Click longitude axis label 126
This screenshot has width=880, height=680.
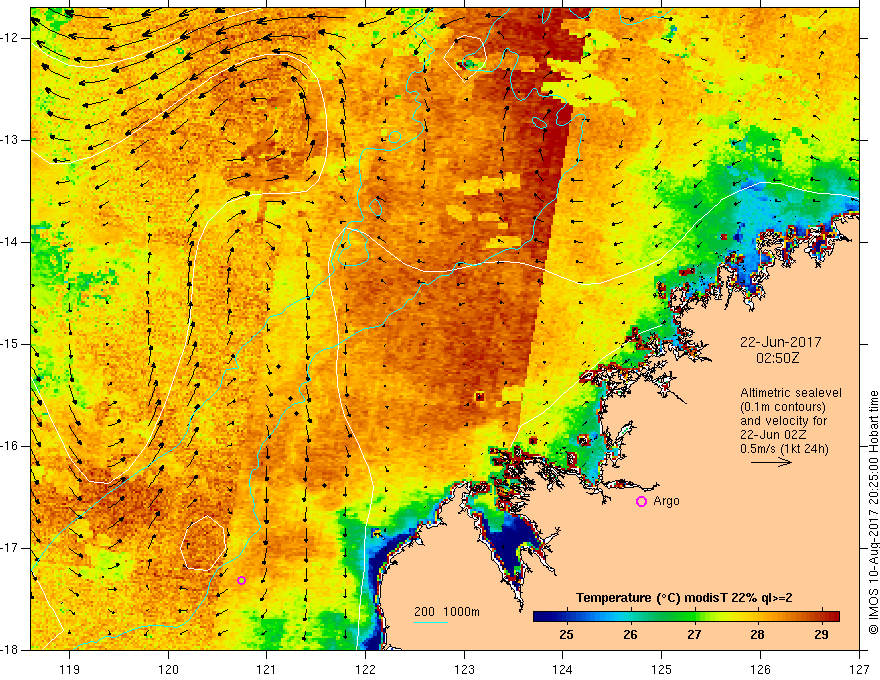[x=760, y=669]
